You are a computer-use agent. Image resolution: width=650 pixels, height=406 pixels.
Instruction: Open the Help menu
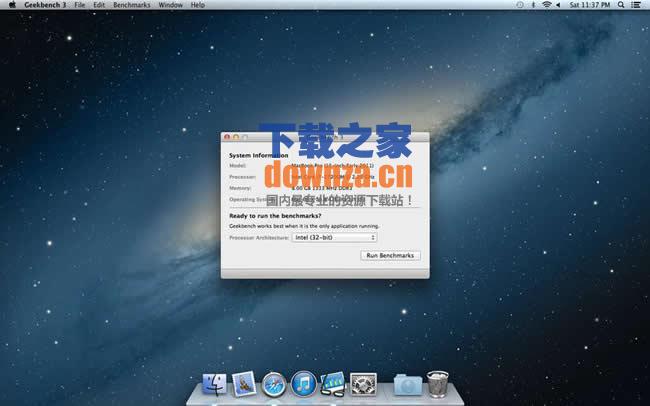click(x=198, y=5)
